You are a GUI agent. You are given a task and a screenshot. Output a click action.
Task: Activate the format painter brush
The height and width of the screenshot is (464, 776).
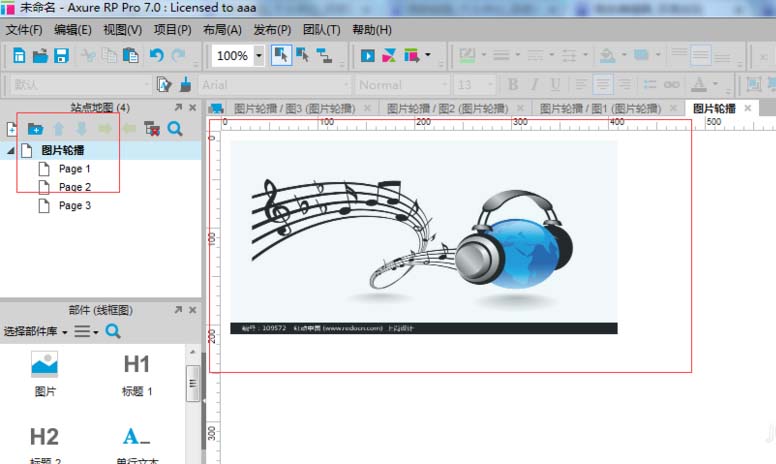point(186,85)
